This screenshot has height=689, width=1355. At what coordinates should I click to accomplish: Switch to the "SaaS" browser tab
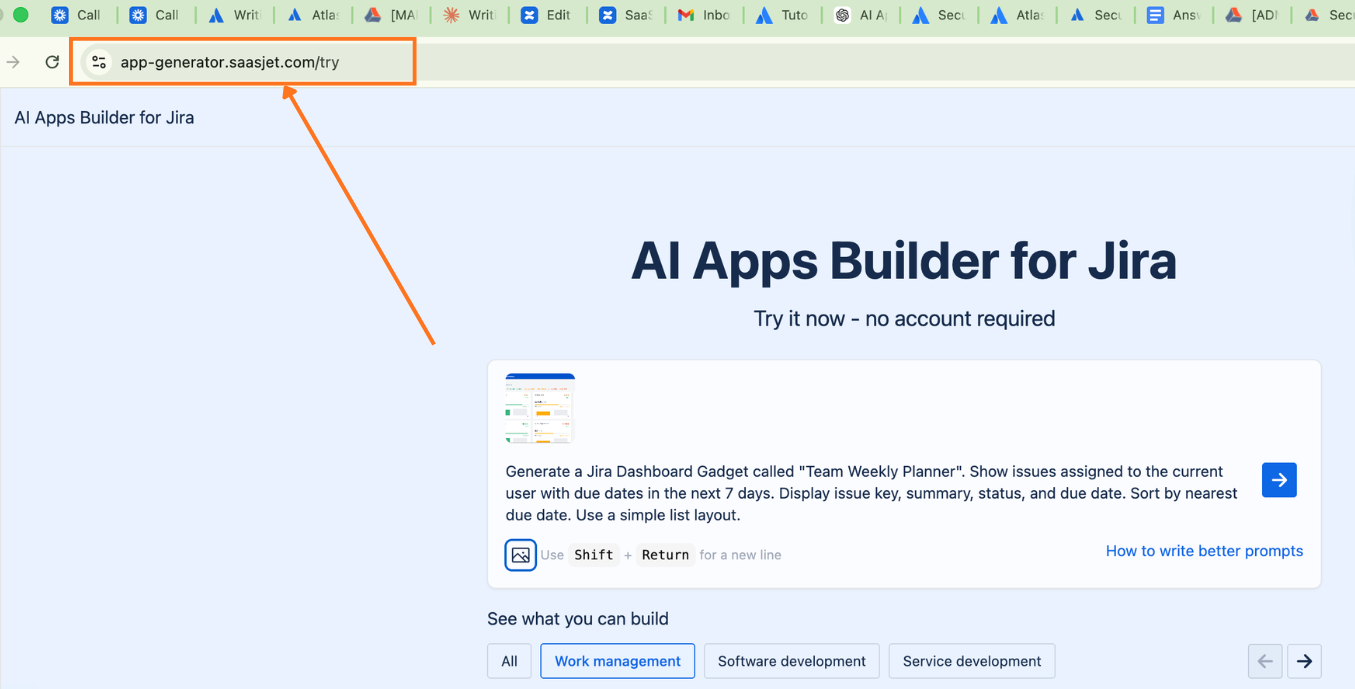(x=625, y=15)
